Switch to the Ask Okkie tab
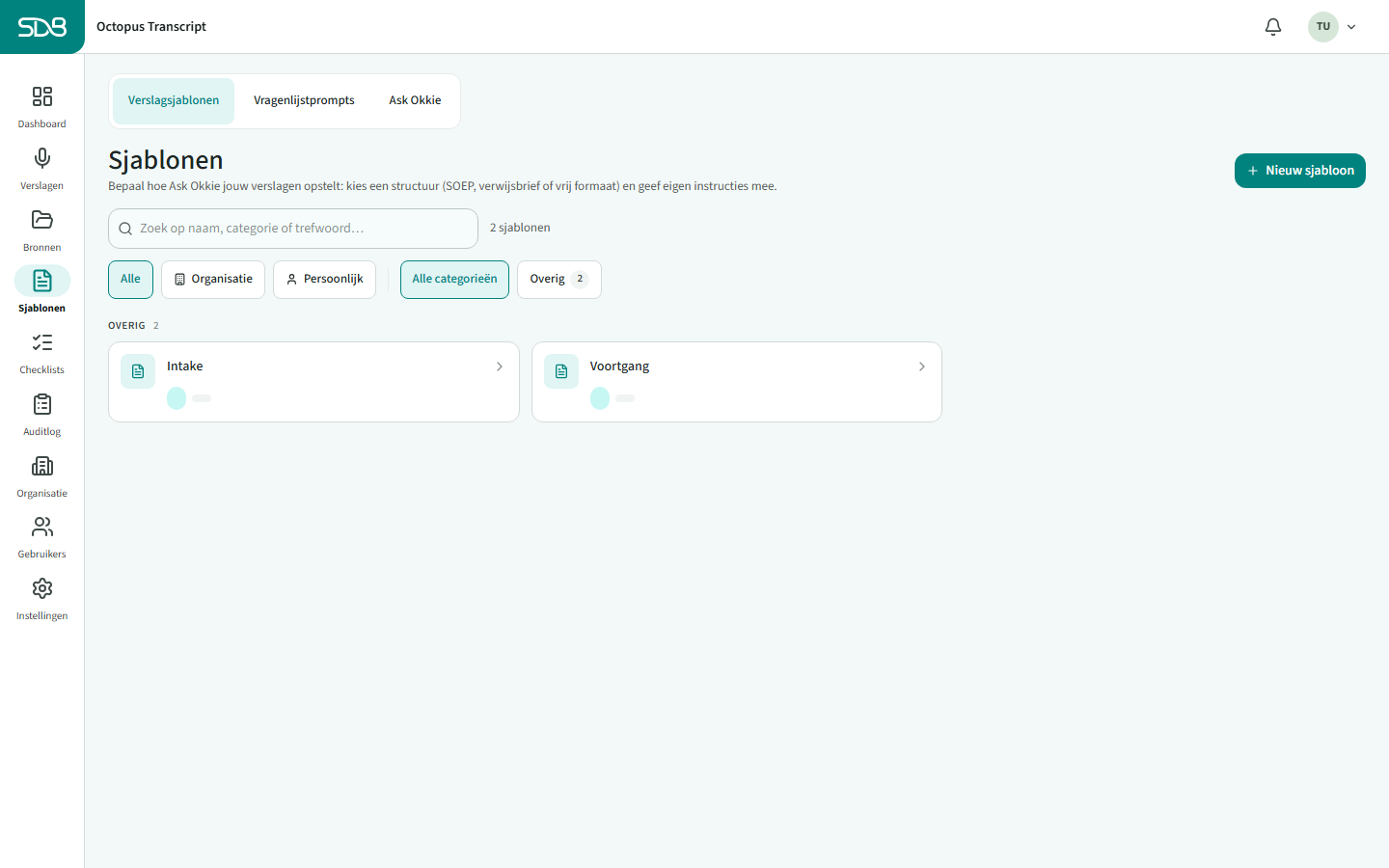 tap(415, 101)
